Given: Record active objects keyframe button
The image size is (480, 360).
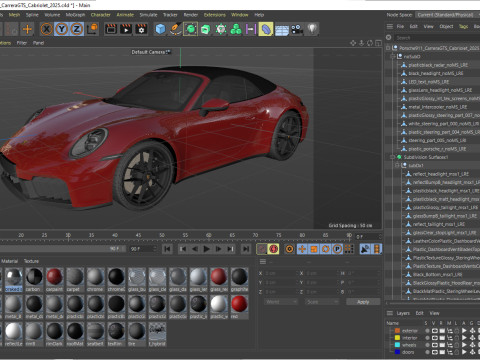Looking at the screenshot, I should tap(262, 249).
